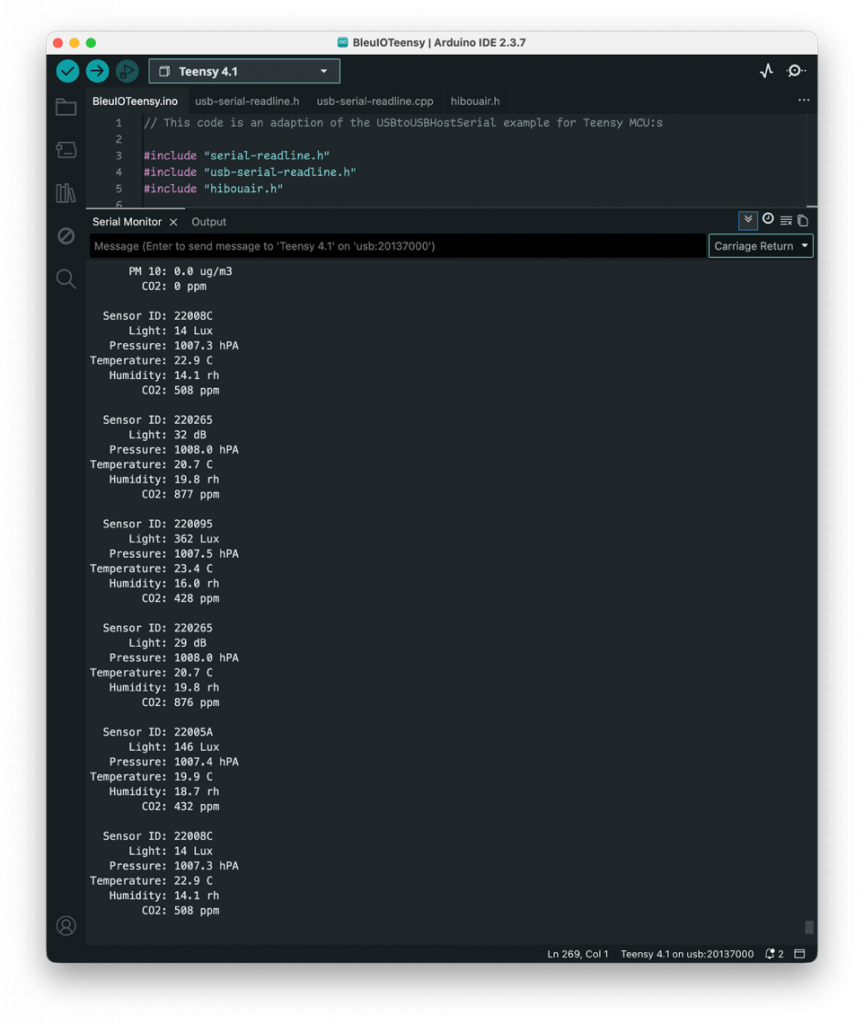Click Teensy 4.1 on usb status text

[686, 954]
